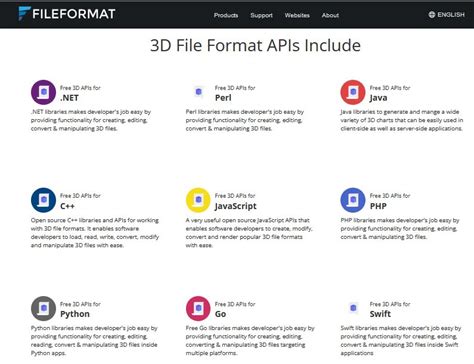Click the 'Perl libraries makes developer's job' description

point(245,120)
